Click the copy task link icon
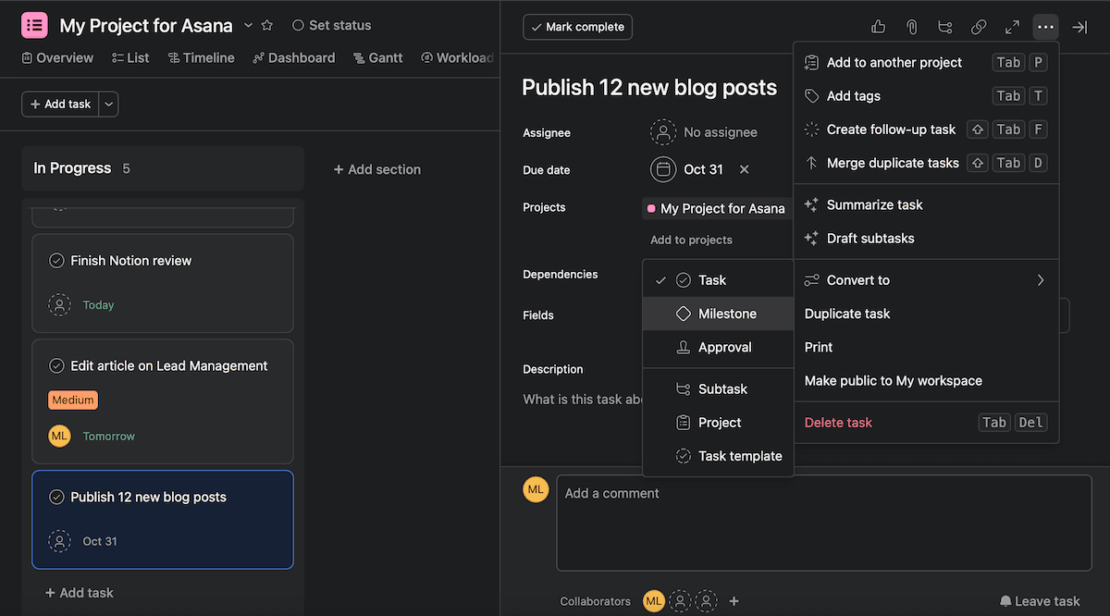This screenshot has width=1110, height=616. coord(978,27)
